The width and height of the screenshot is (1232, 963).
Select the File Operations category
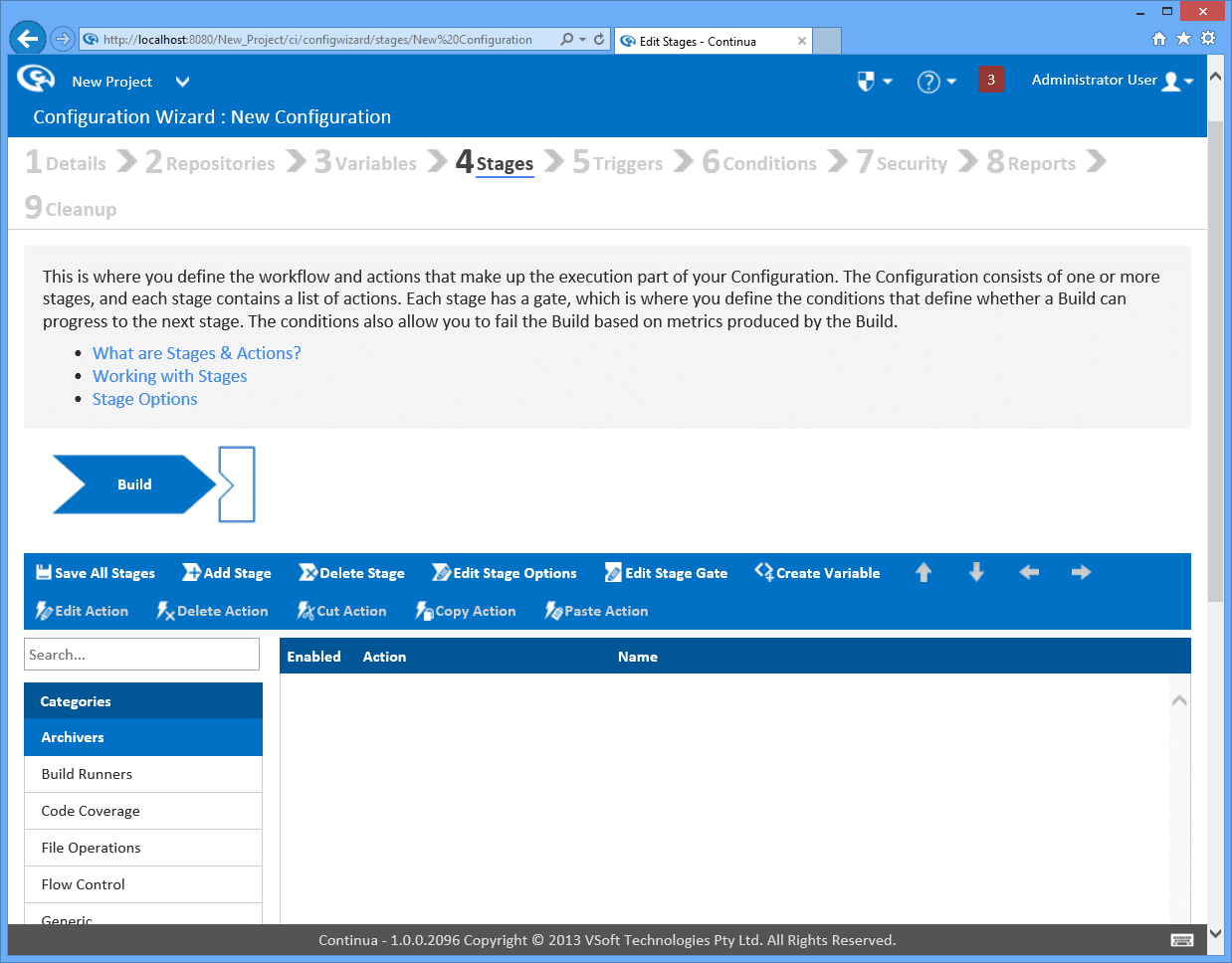click(143, 848)
